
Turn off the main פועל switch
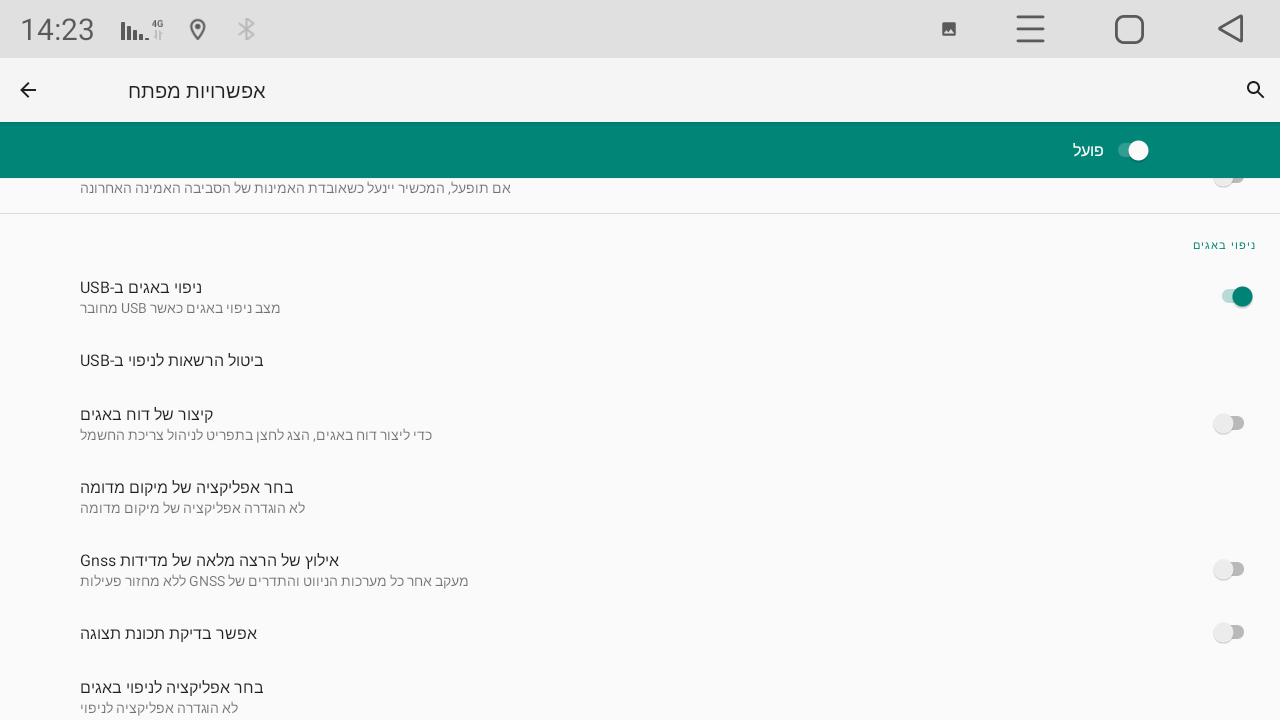(1134, 150)
